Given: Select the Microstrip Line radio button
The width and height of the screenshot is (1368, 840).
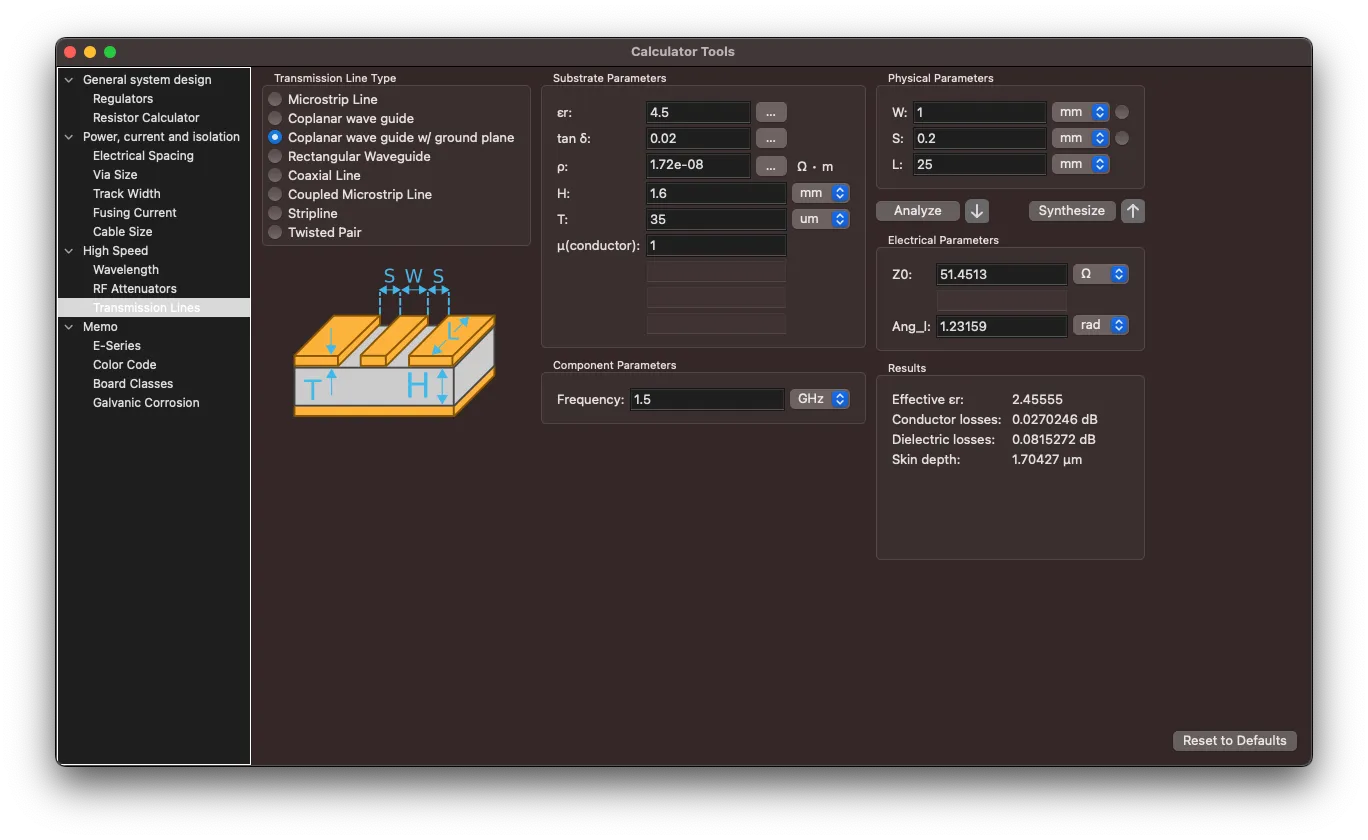Looking at the screenshot, I should [275, 100].
